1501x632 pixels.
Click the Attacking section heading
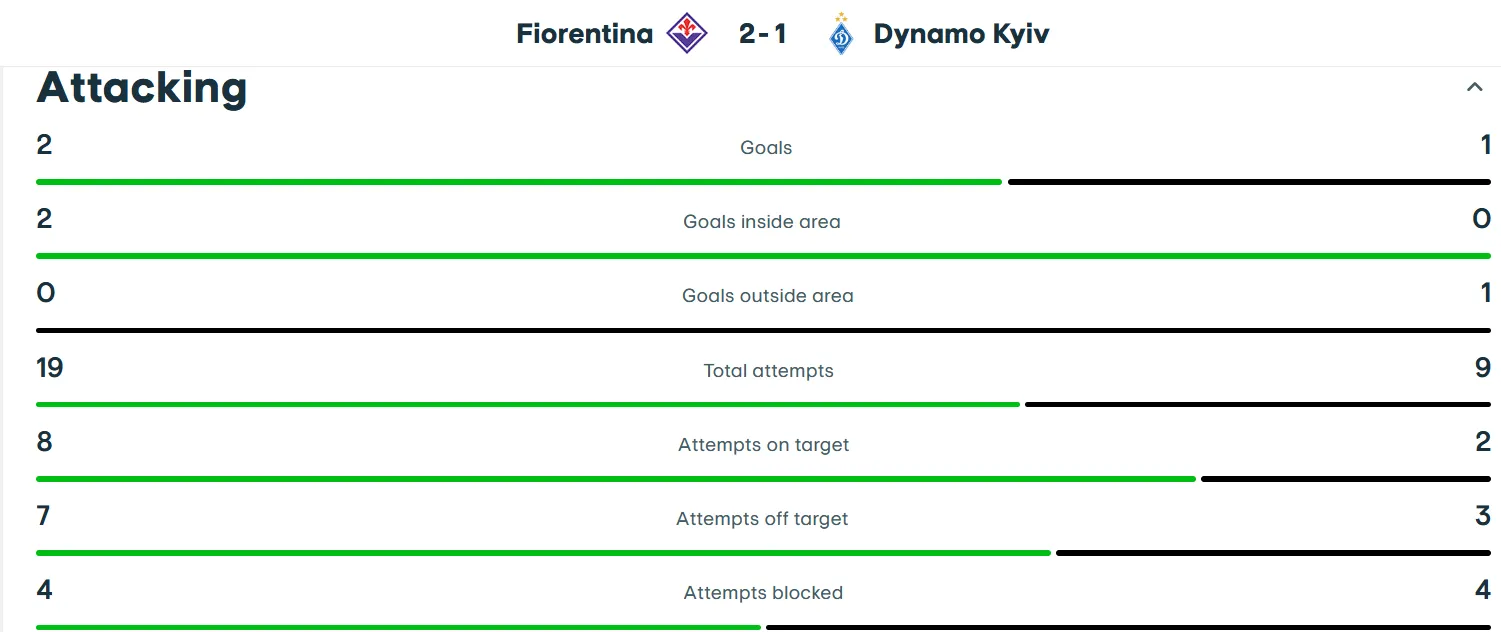142,88
